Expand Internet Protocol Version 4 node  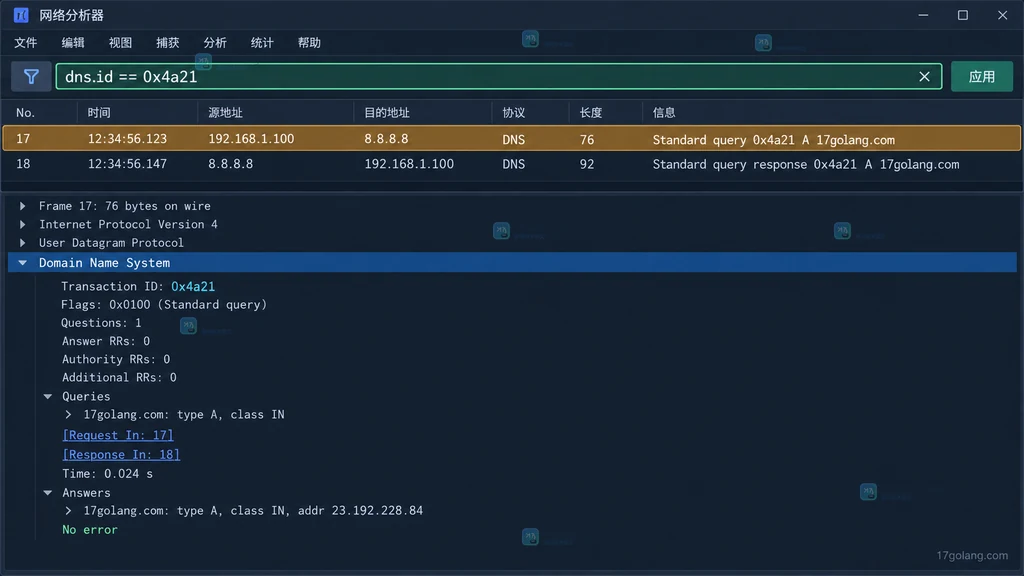point(23,224)
